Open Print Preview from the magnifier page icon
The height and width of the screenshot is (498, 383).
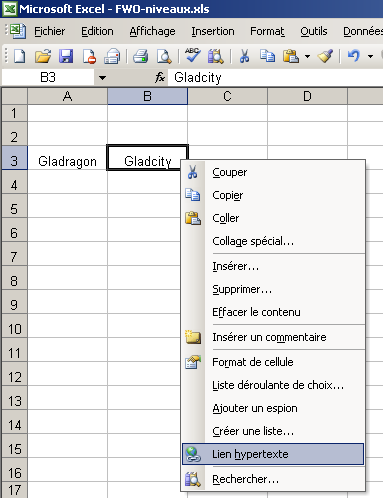click(164, 56)
